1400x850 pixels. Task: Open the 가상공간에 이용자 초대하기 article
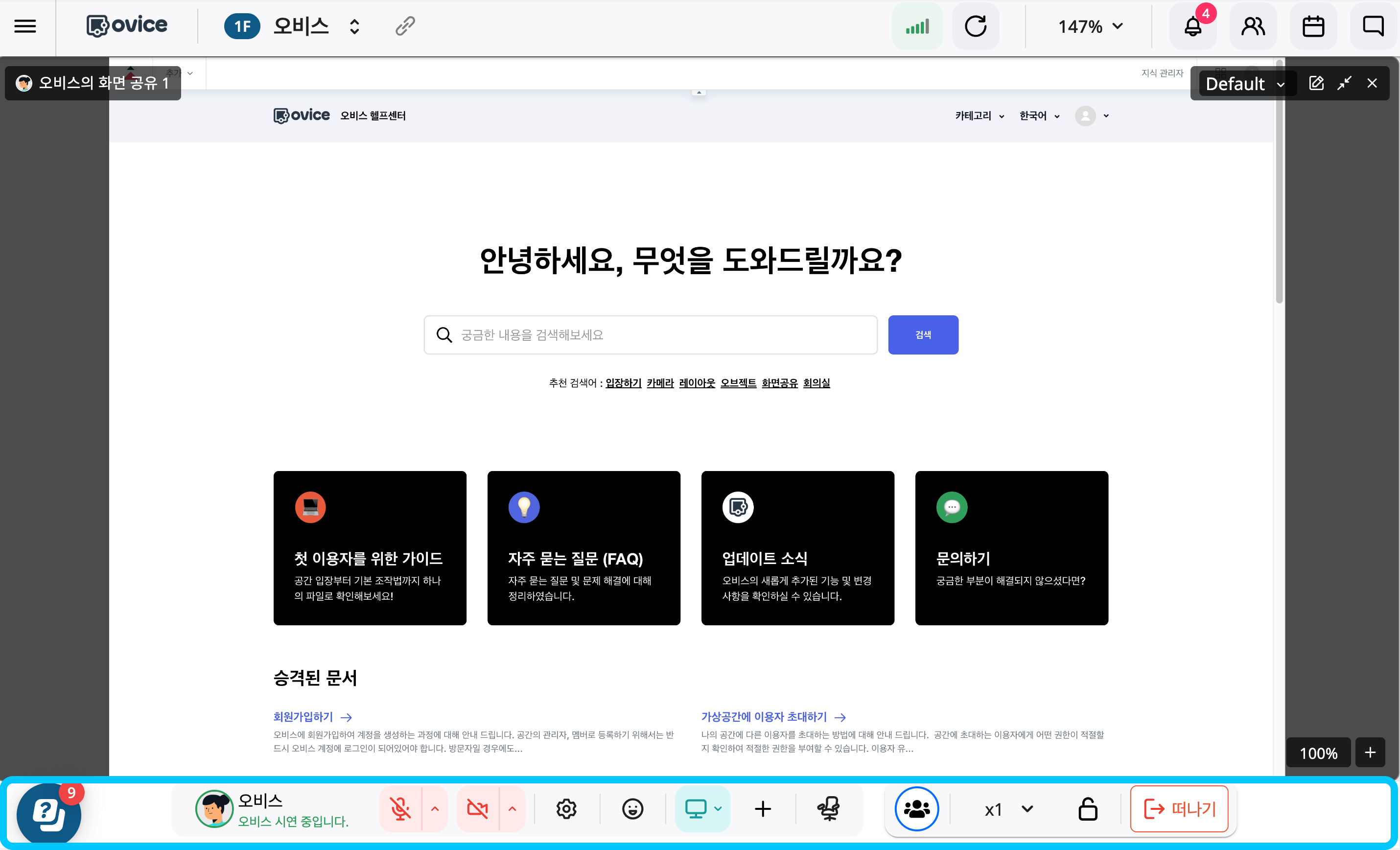774,717
